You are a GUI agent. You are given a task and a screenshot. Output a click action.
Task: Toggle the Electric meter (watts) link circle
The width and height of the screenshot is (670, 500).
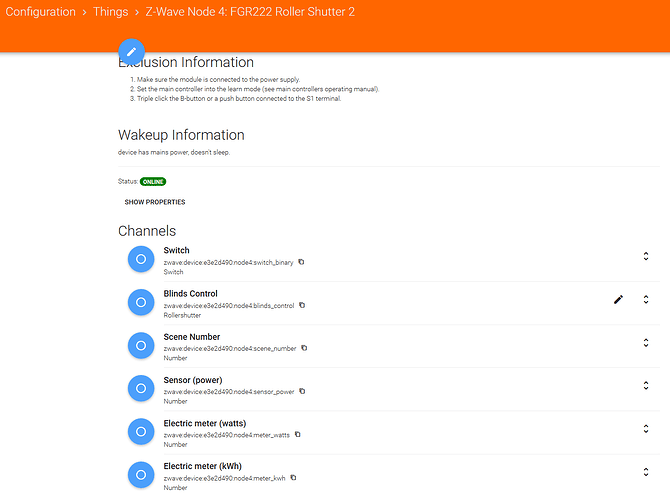pyautogui.click(x=141, y=432)
